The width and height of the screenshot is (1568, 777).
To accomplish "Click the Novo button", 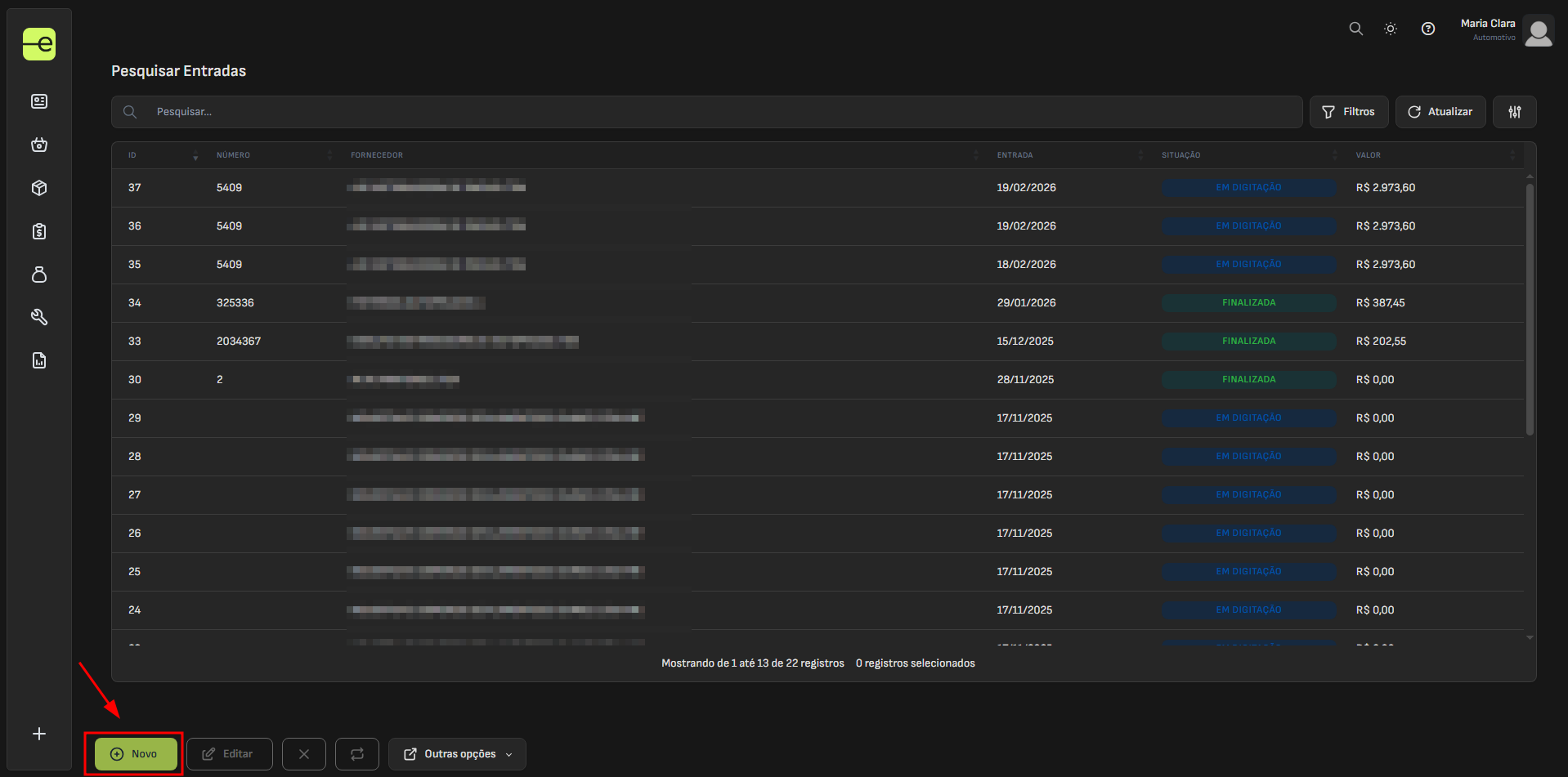I will [x=136, y=754].
